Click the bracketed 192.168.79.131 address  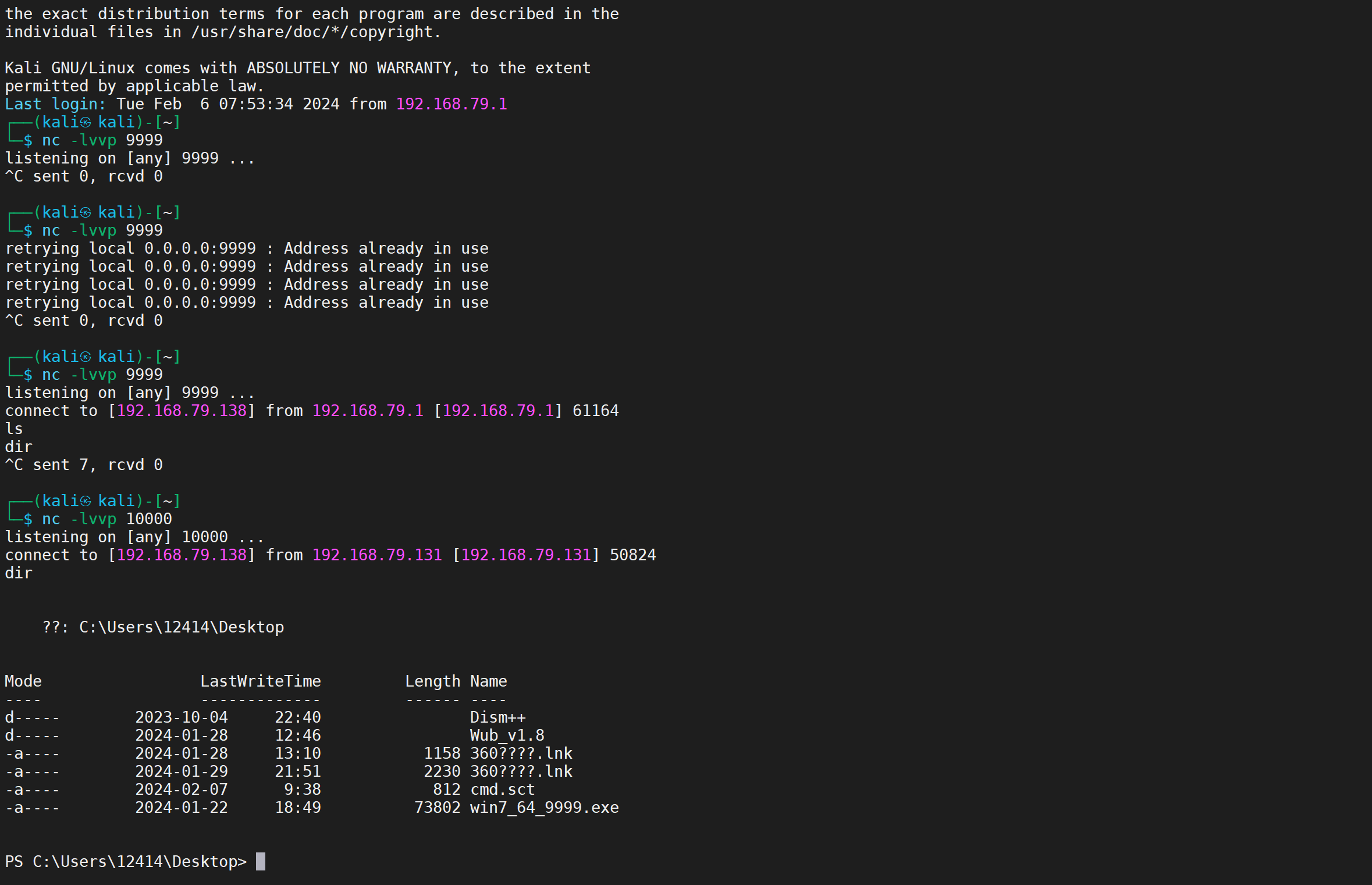526,555
